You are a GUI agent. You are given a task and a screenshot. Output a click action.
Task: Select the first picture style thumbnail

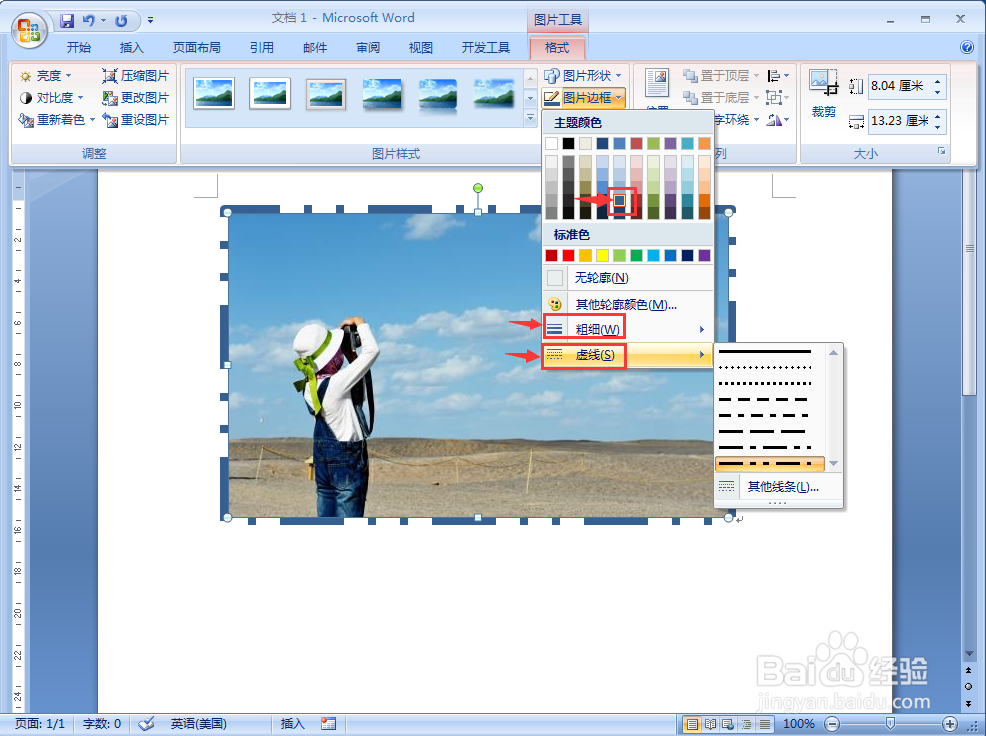pos(214,93)
